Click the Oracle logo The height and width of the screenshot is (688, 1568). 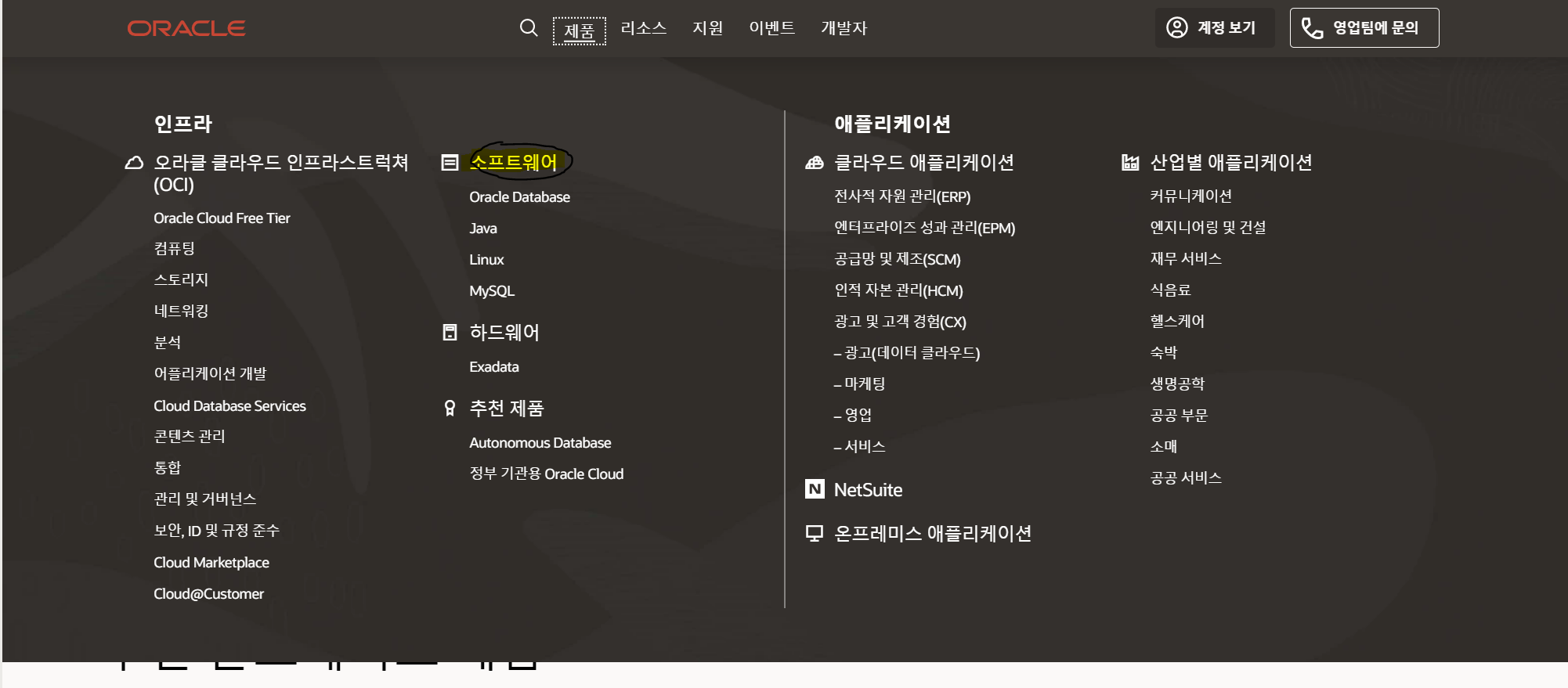186,28
